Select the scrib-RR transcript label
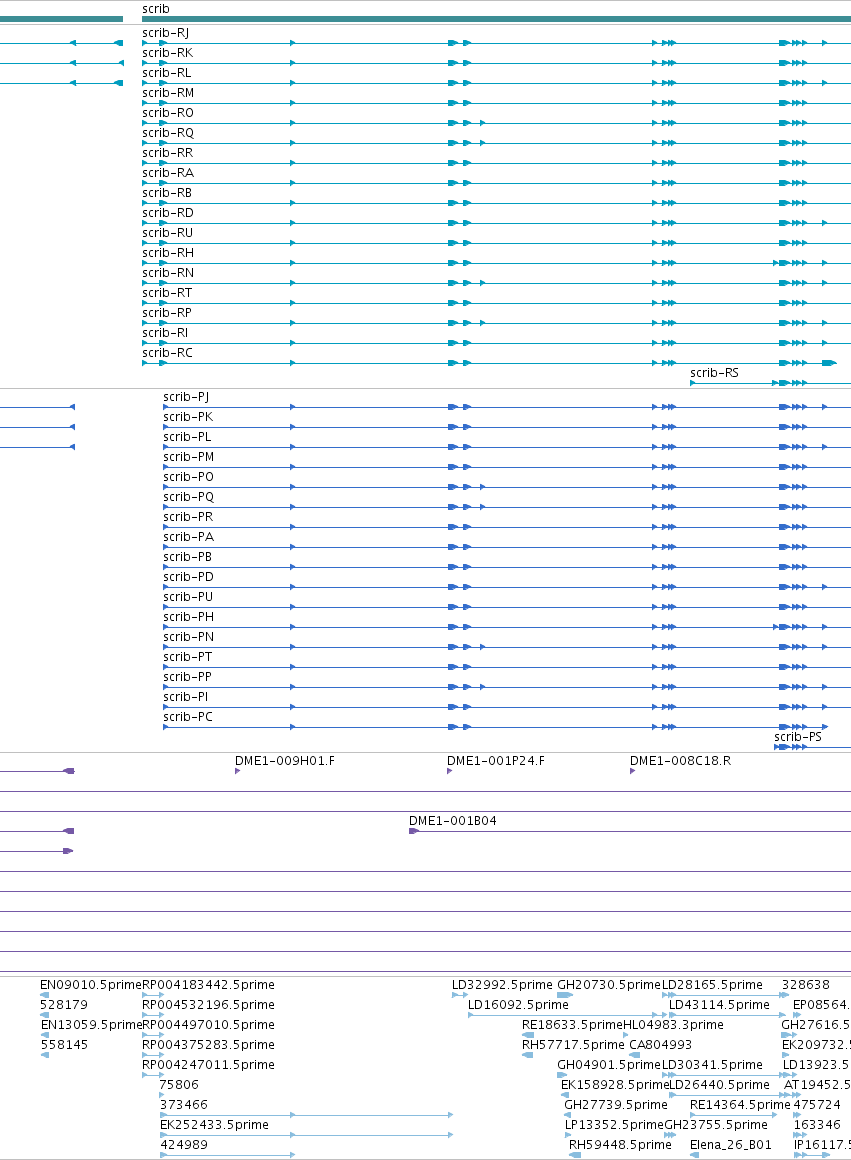The width and height of the screenshot is (851, 1160). (167, 152)
